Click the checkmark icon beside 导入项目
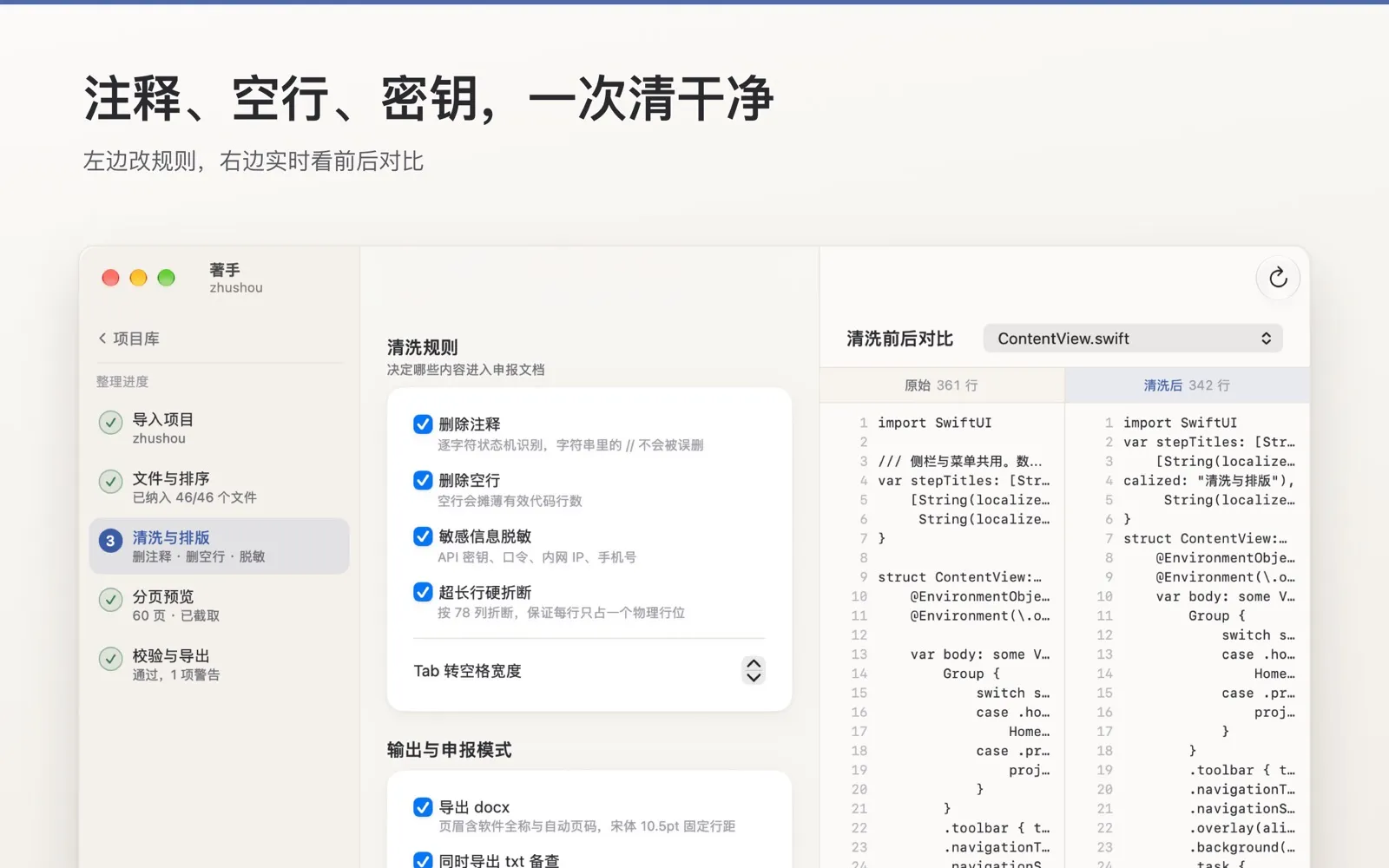 (110, 423)
